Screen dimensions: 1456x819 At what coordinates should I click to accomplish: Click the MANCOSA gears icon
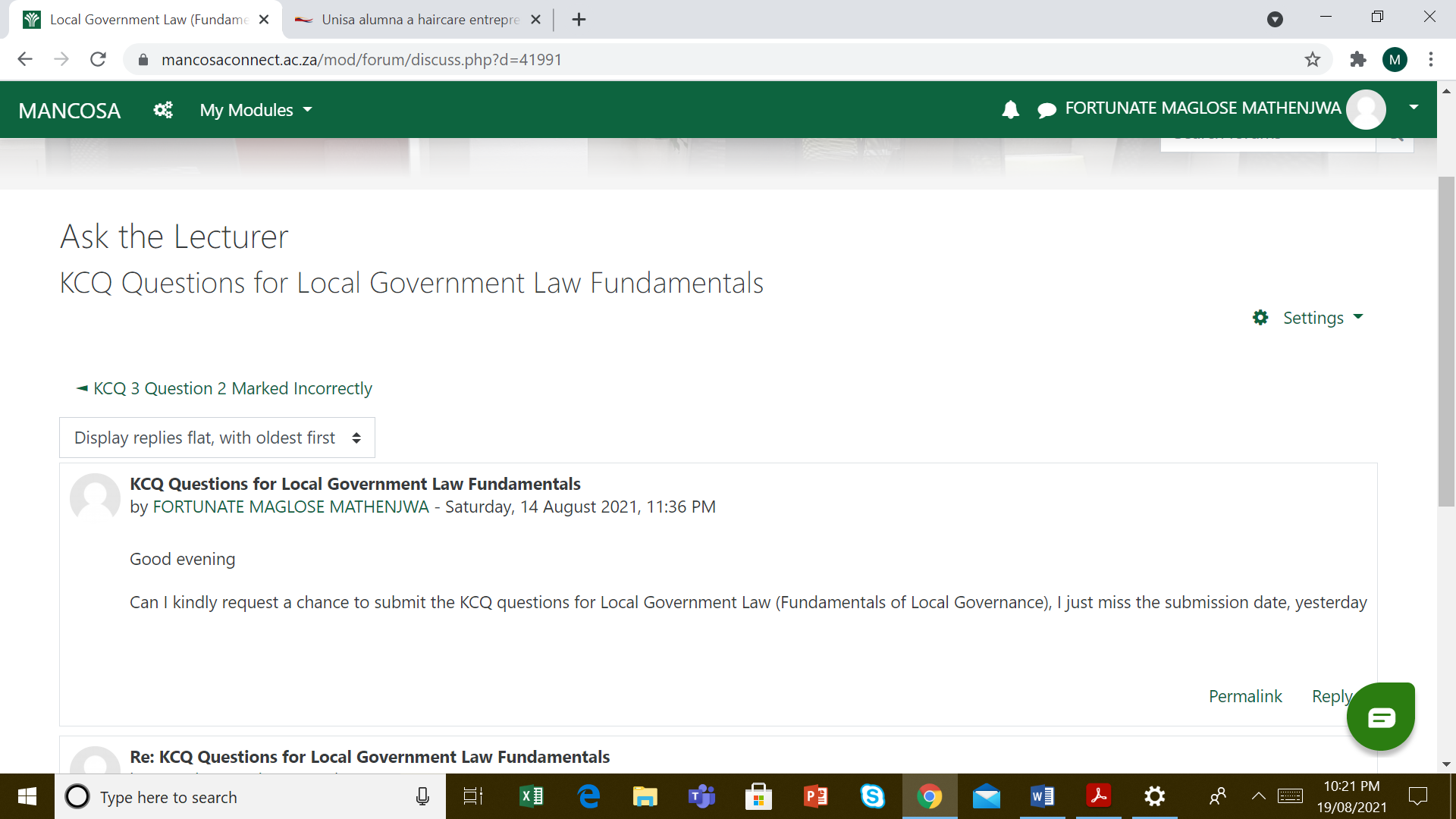point(163,110)
